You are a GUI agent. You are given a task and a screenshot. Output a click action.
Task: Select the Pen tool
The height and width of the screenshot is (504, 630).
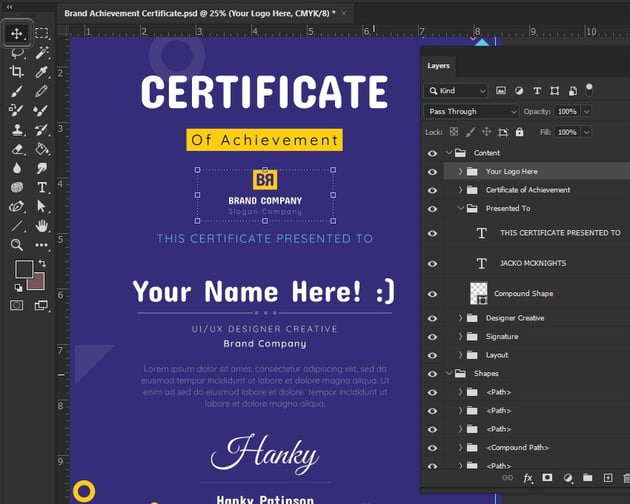pyautogui.click(x=17, y=207)
